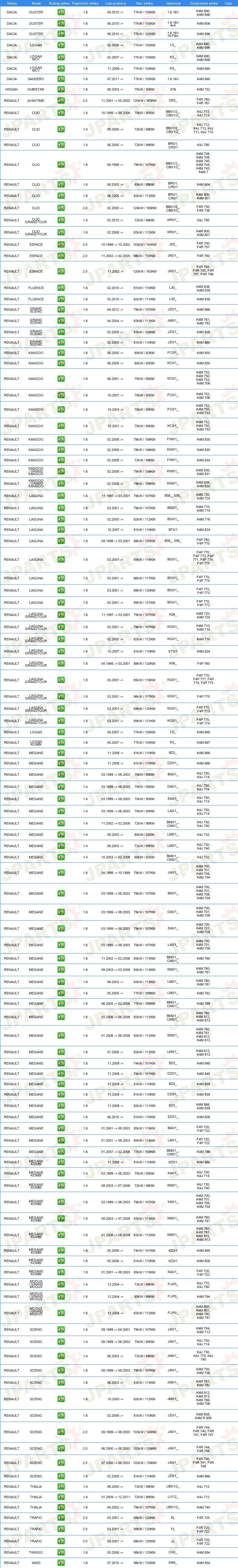
Task: Click the KUBISTAR model cell
Action: 36,89
